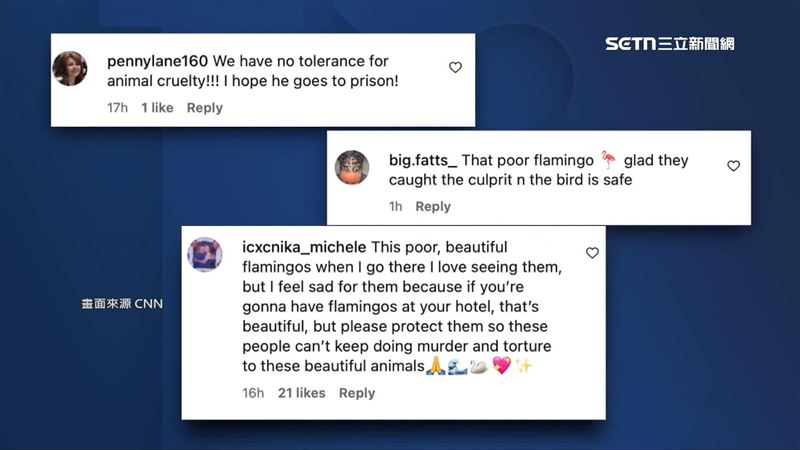Reply to big.fatts_ comment
Viewport: 800px width, 450px height.
[x=433, y=207]
